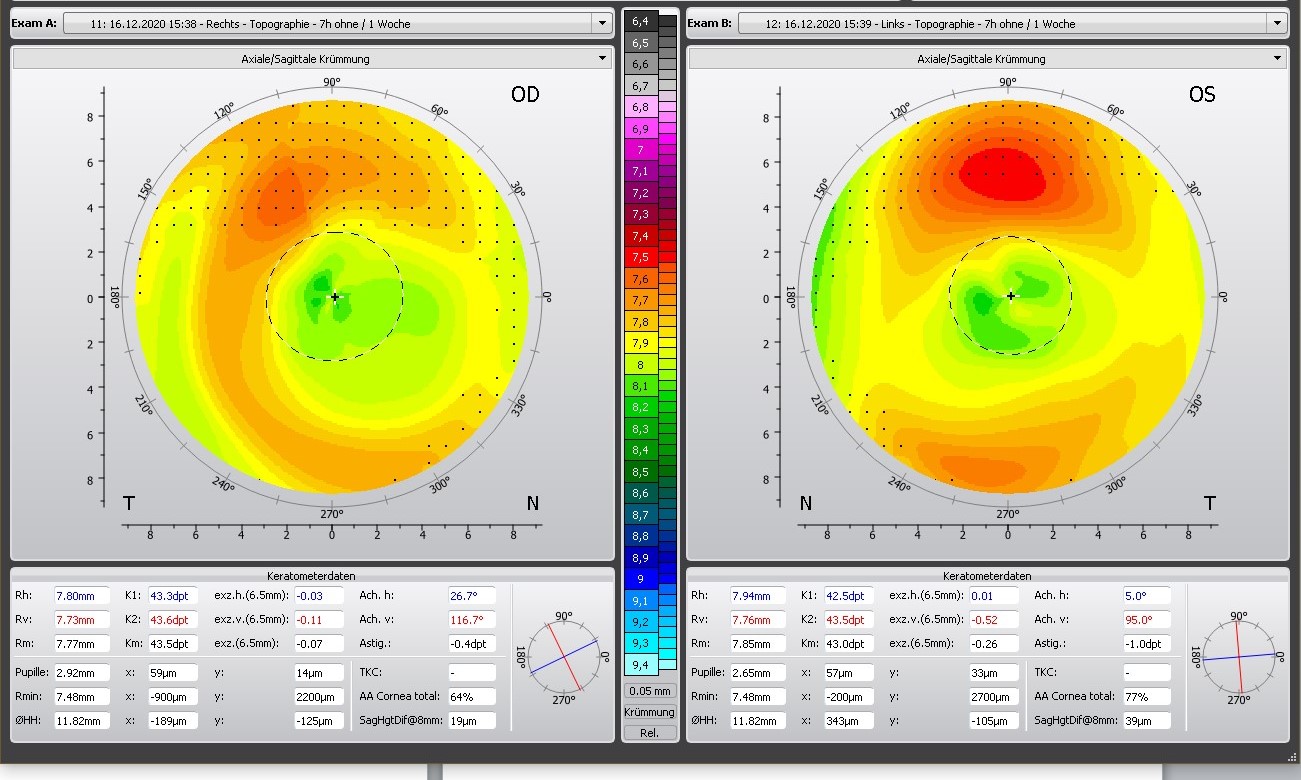Open the Exam B selection dropdown
The width and height of the screenshot is (1301, 780).
(1276, 23)
